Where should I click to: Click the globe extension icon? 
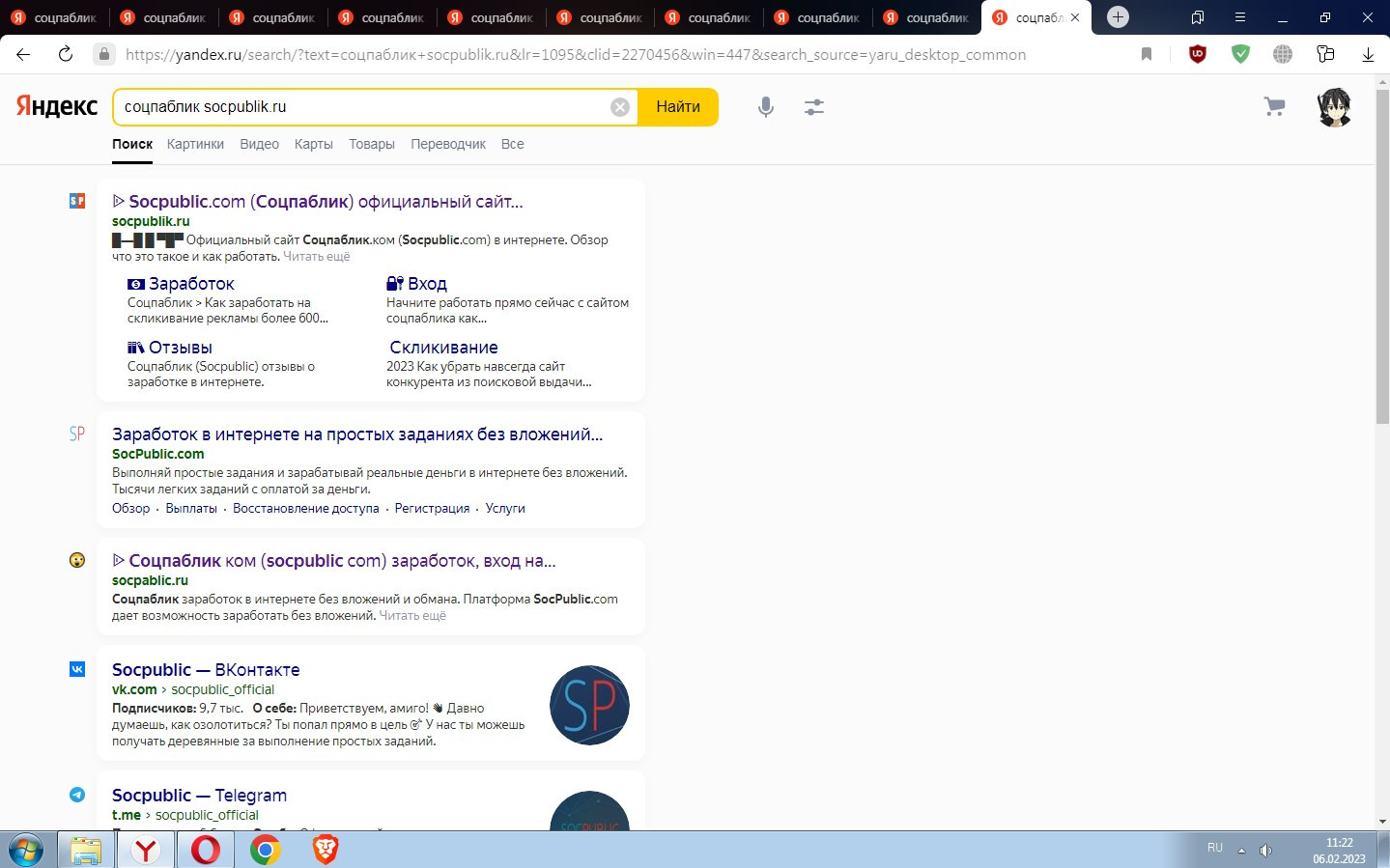[x=1283, y=54]
